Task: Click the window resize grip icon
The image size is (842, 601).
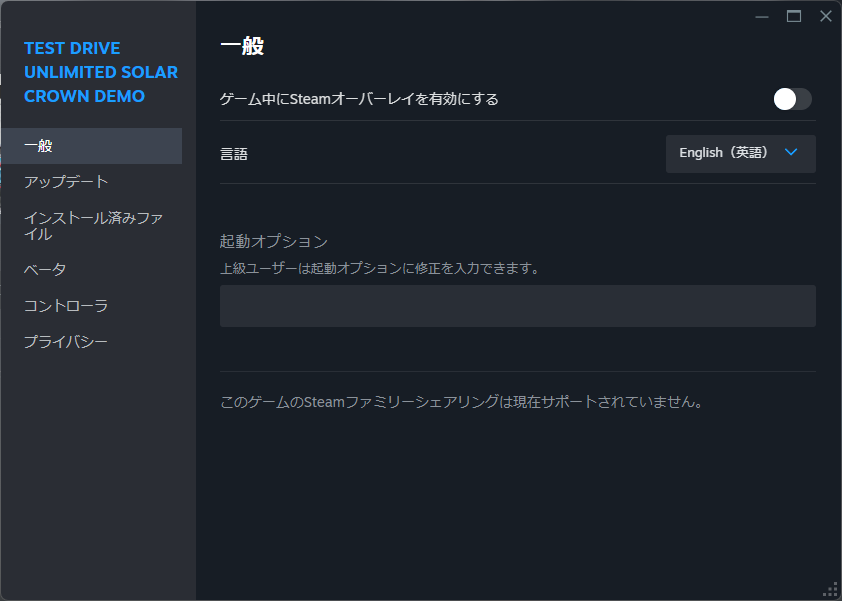Action: tap(830, 590)
